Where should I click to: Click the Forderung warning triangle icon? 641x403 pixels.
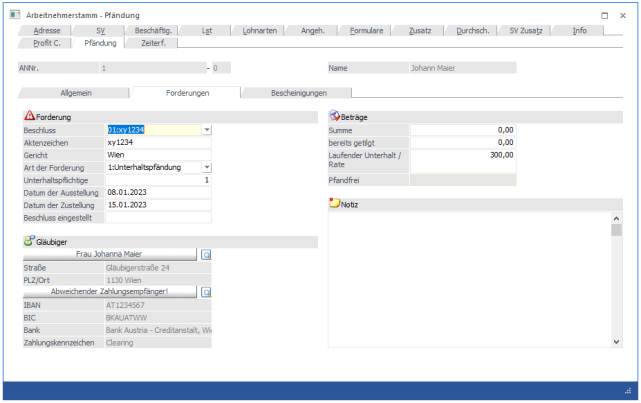point(29,117)
